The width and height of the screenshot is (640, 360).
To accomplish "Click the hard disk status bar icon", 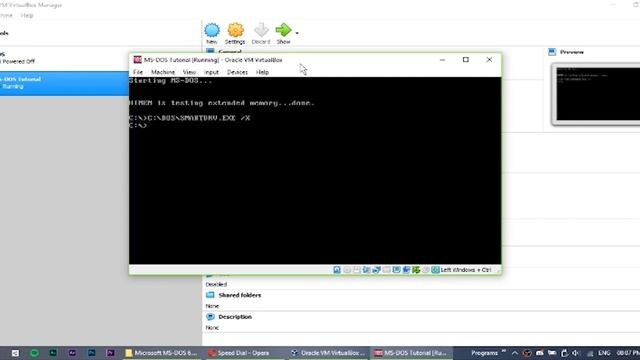I will coord(337,270).
